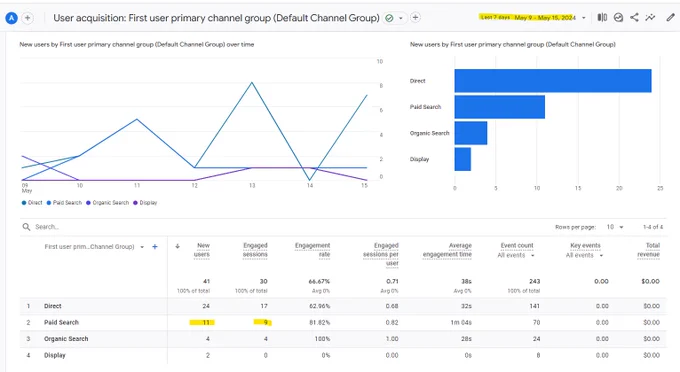Click the 'Key events' column header
This screenshot has height=372, width=680.
click(585, 245)
